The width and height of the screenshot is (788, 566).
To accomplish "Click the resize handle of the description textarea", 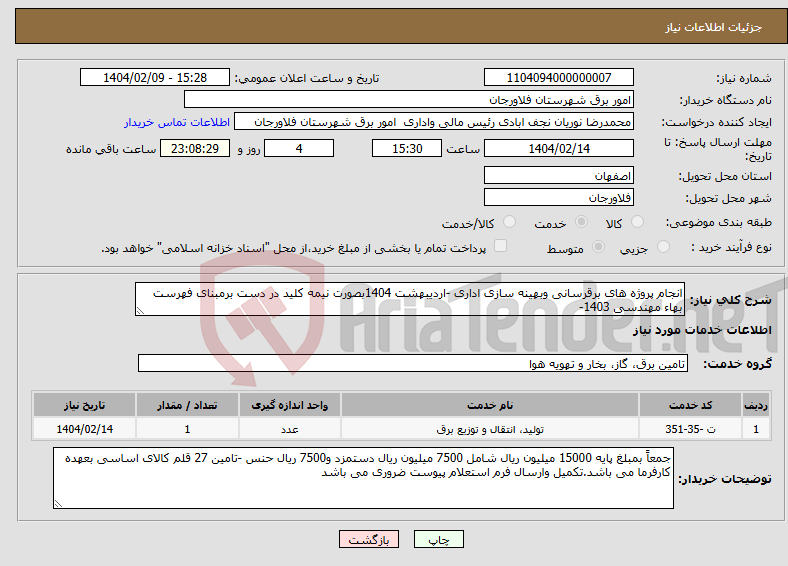I will point(140,311).
